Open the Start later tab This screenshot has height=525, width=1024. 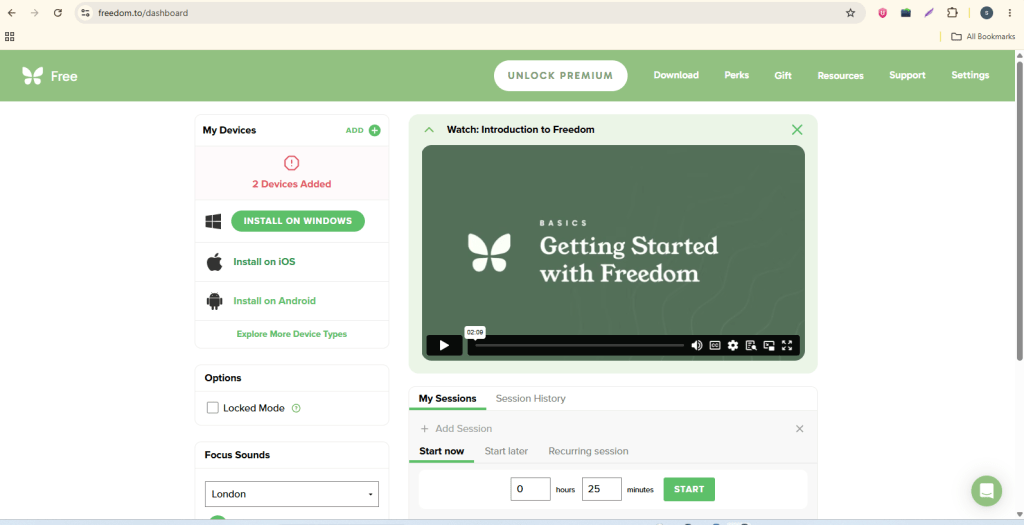[x=506, y=451]
